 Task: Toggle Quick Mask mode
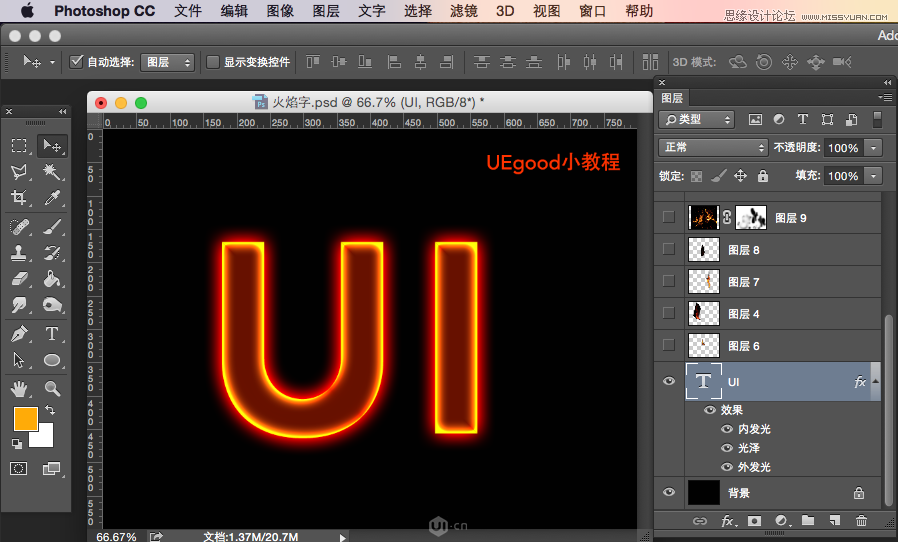point(18,469)
